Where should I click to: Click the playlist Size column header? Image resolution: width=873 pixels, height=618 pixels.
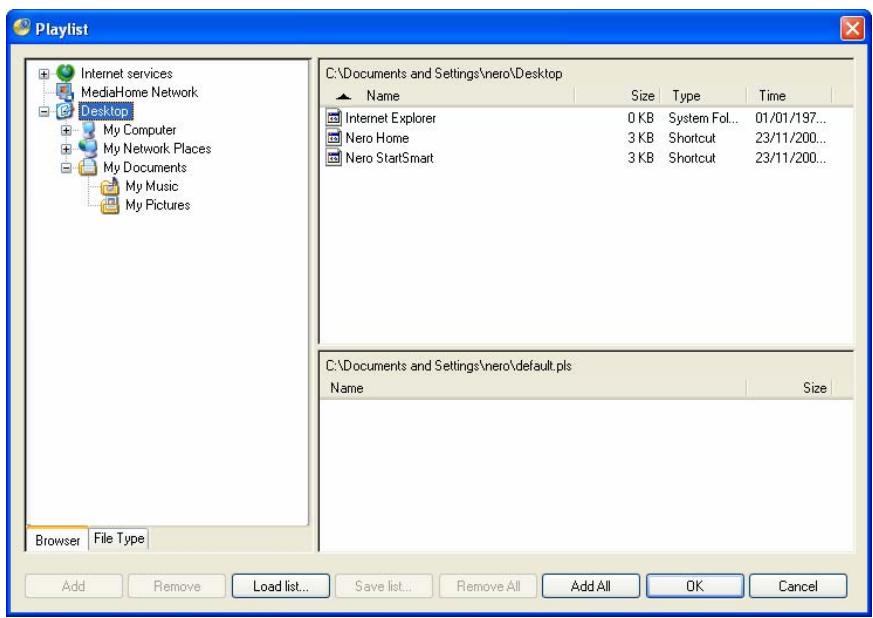[789, 388]
